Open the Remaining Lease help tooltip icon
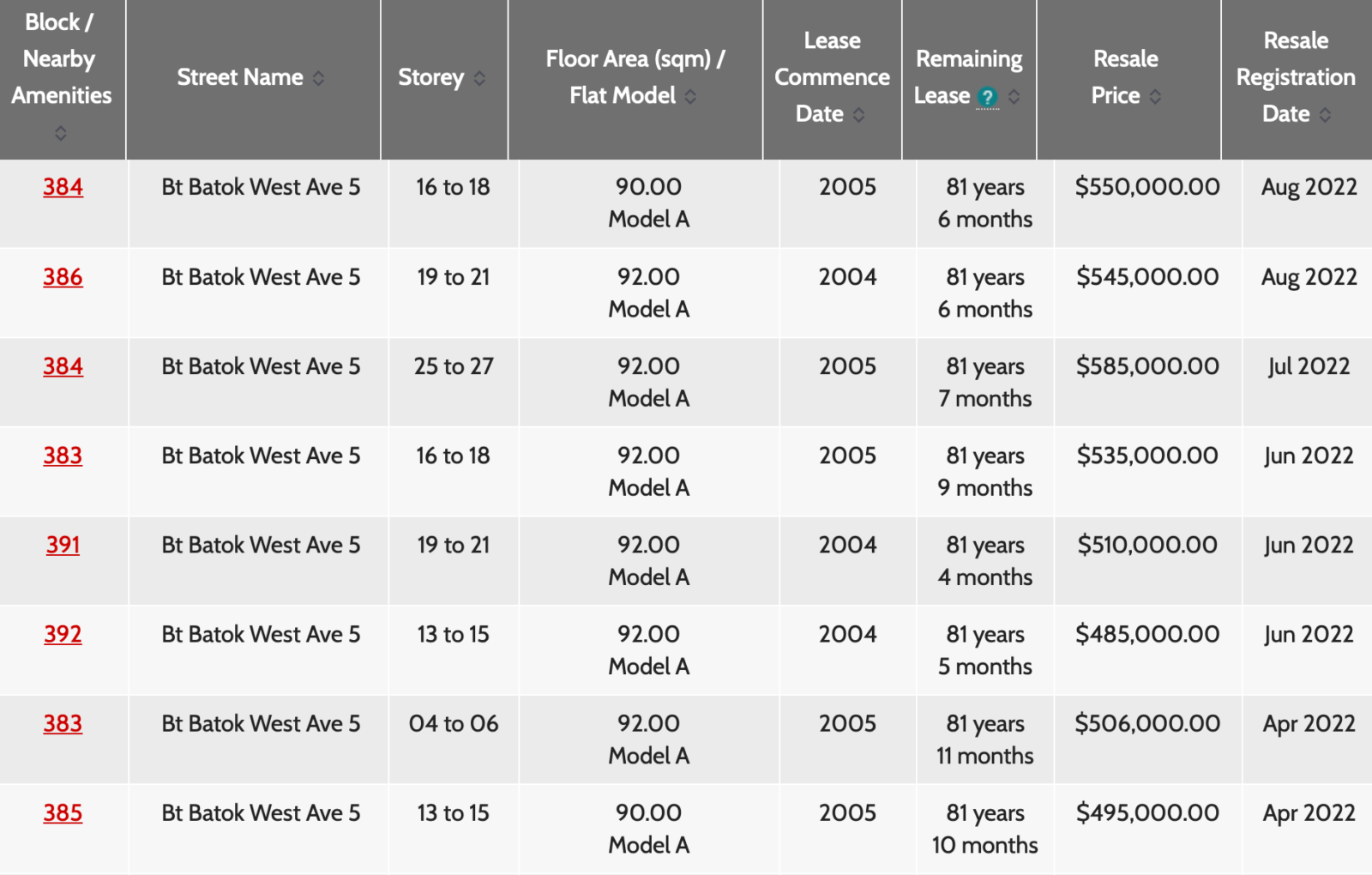 [x=987, y=97]
